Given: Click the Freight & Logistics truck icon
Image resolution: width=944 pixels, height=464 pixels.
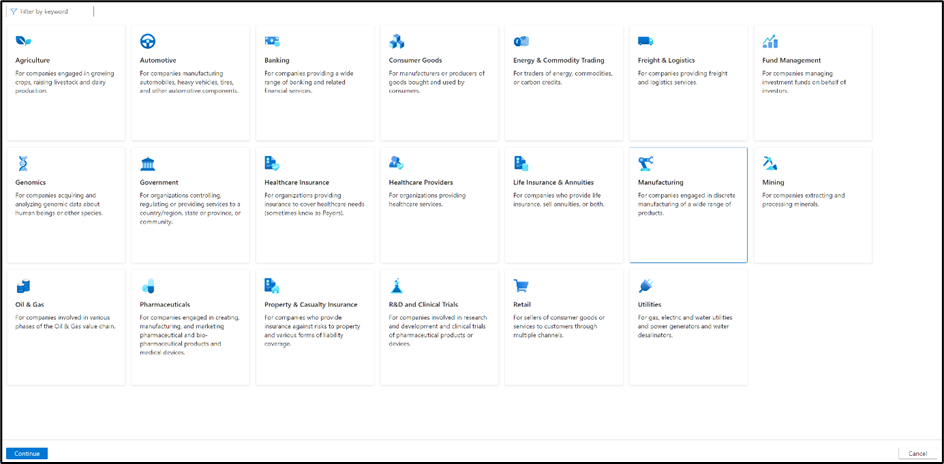Looking at the screenshot, I should [645, 41].
